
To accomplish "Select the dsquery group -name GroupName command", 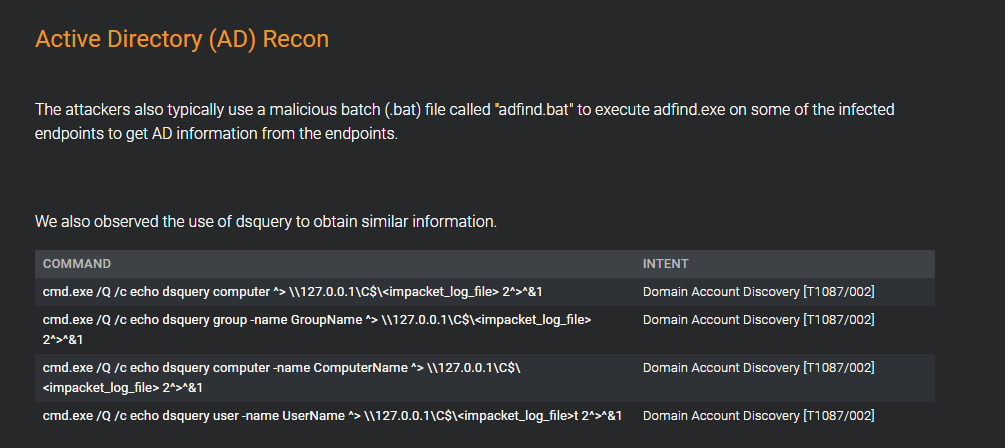I will [317, 329].
